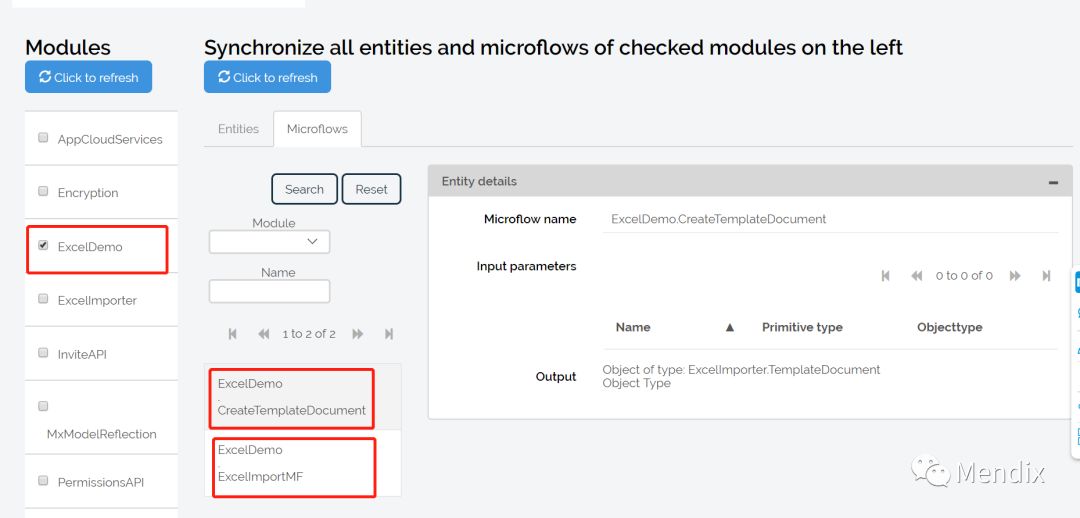Collapse the Entity details panel

(x=1053, y=182)
